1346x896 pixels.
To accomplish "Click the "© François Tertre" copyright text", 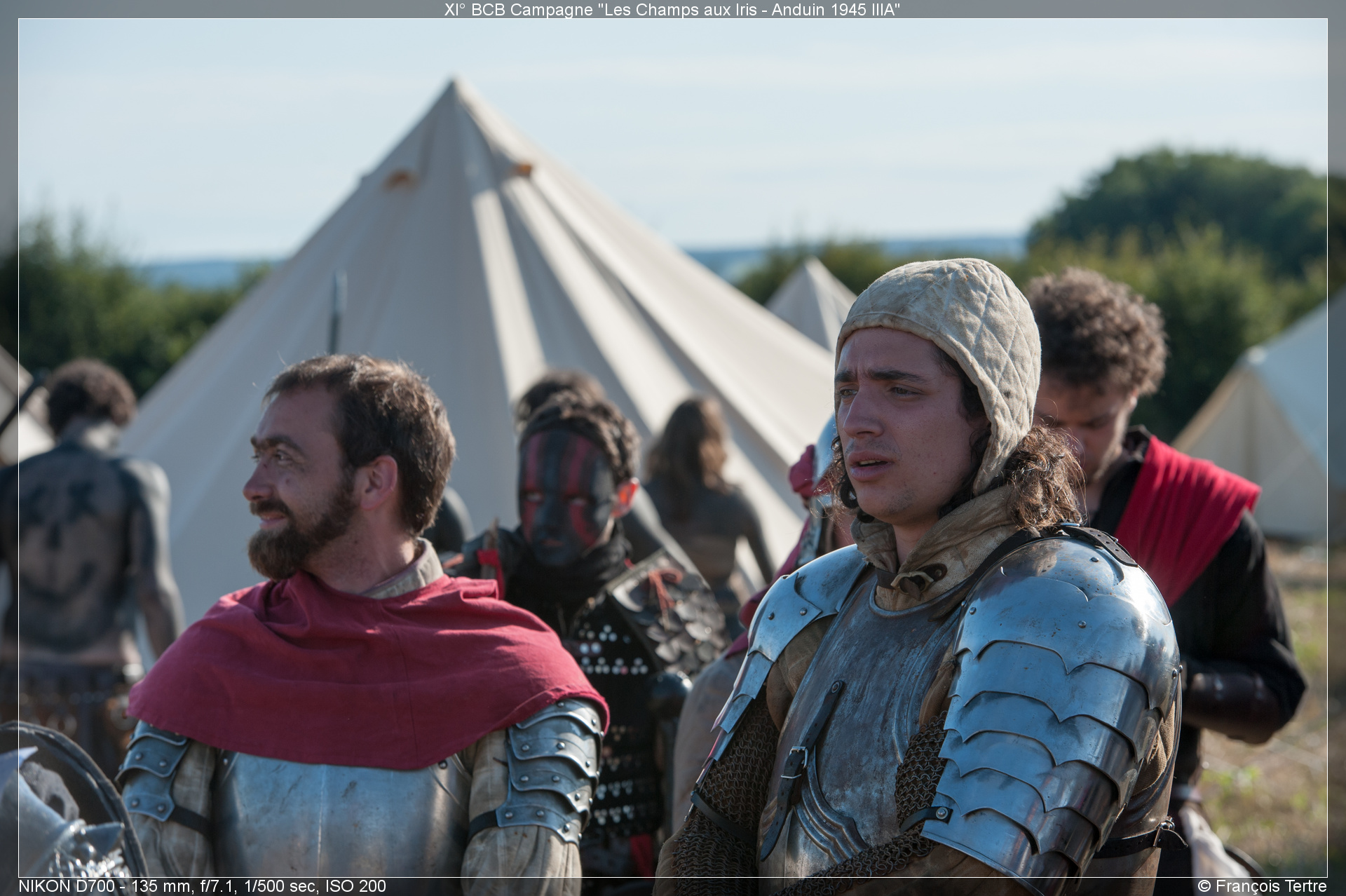I will [1262, 886].
